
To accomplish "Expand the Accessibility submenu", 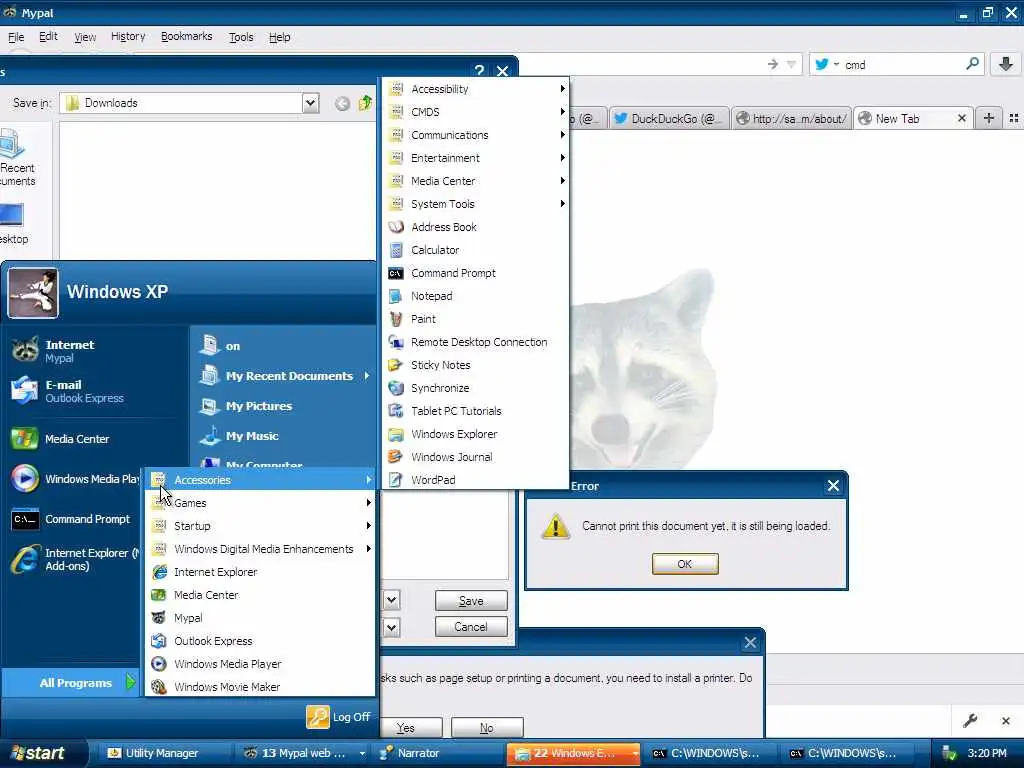I will [x=475, y=89].
